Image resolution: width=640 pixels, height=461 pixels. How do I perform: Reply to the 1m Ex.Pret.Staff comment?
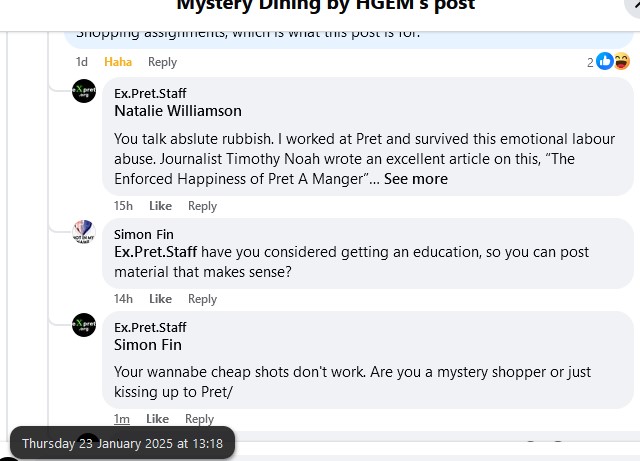[x=199, y=419]
